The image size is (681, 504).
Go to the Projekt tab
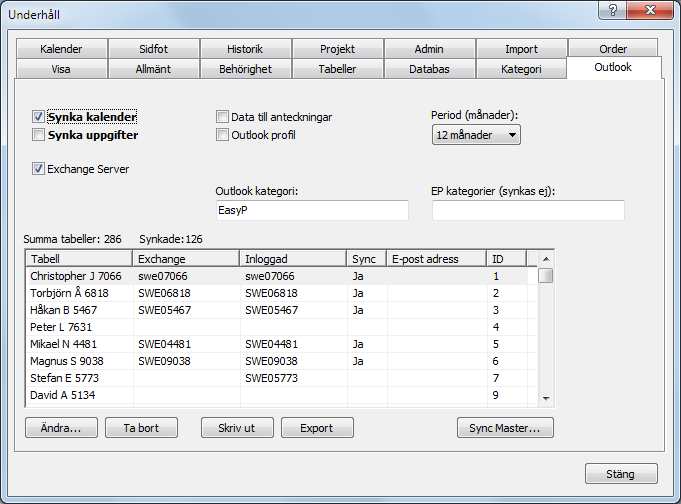coord(337,49)
